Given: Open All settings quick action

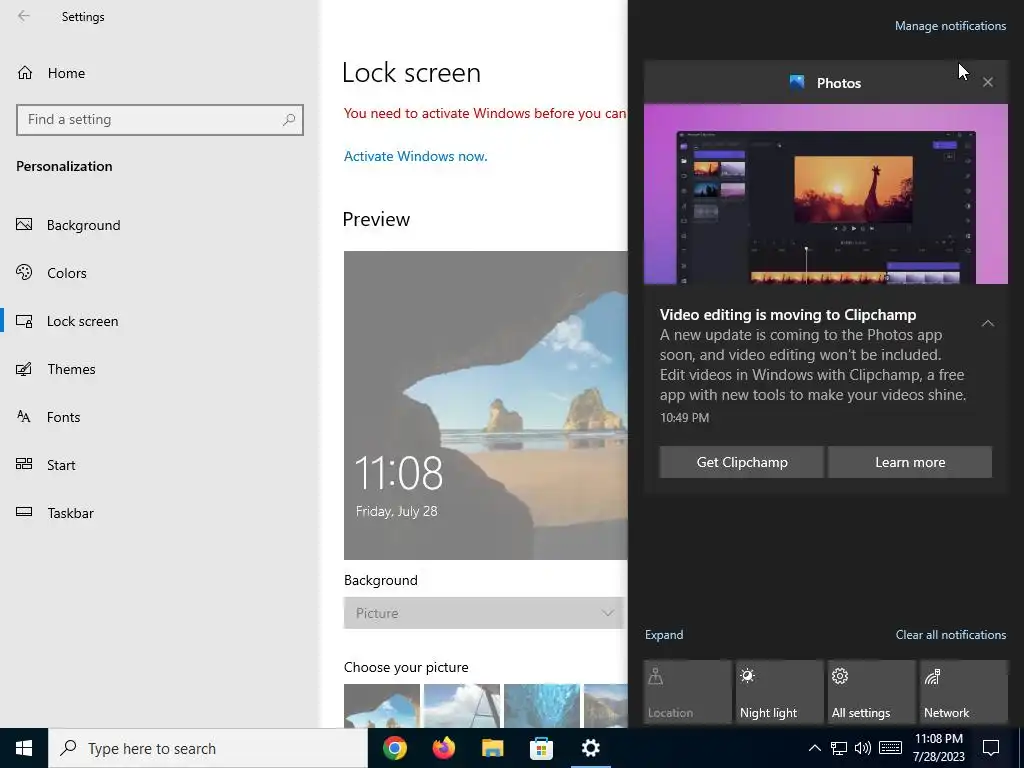Looking at the screenshot, I should [872, 692].
